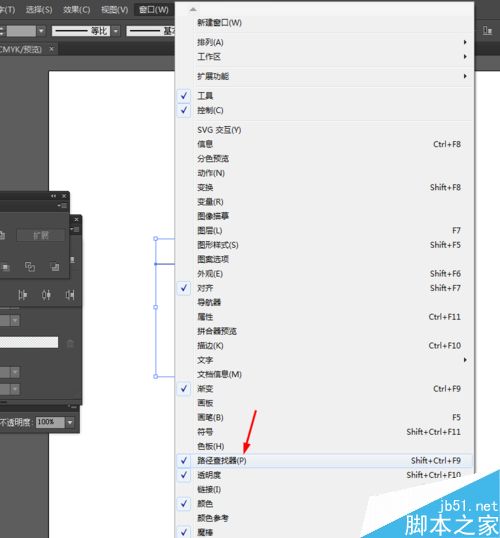
Task: Close the Pathfinder panel group
Action: point(64,196)
